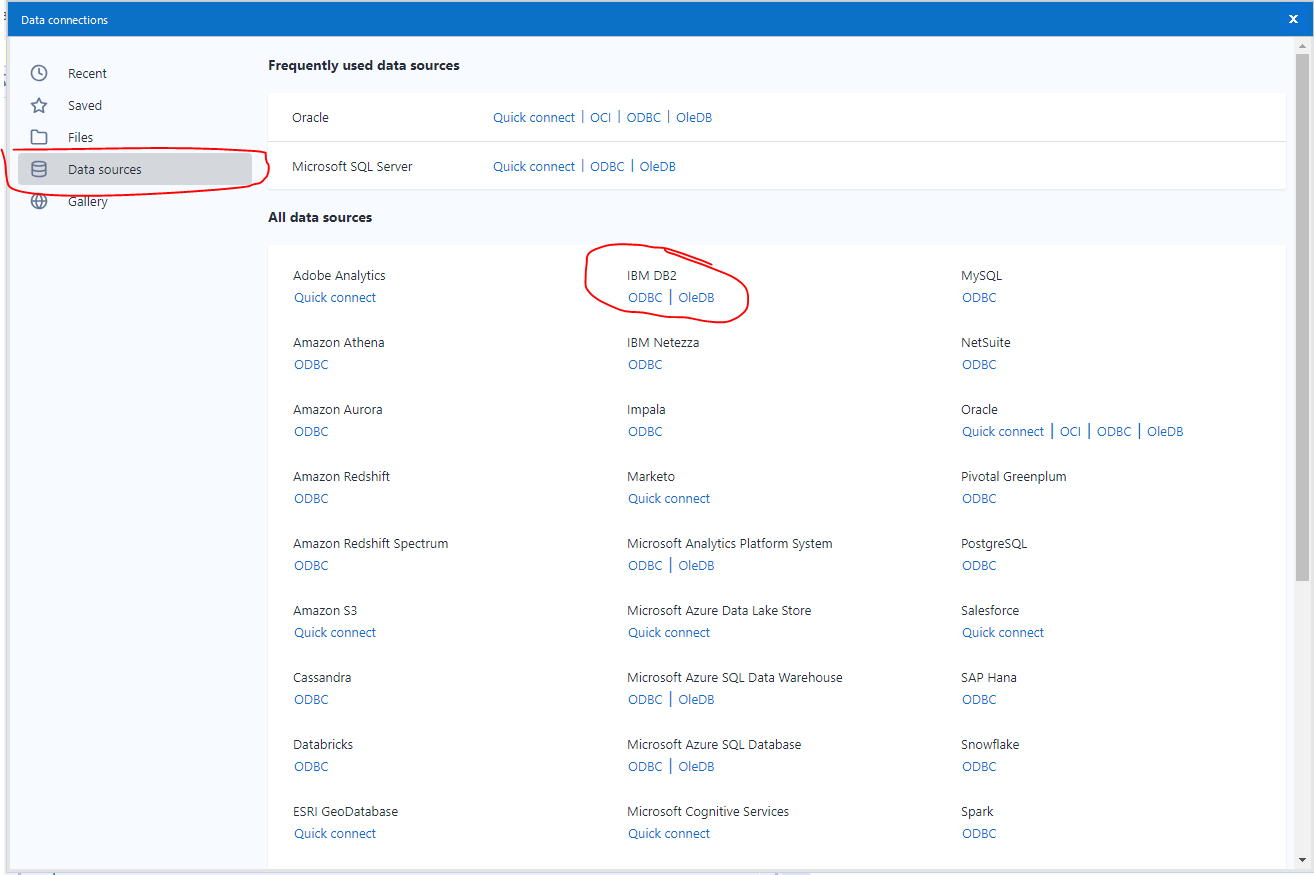1314x875 pixels.
Task: Quick connect to Marketo
Action: 669,498
